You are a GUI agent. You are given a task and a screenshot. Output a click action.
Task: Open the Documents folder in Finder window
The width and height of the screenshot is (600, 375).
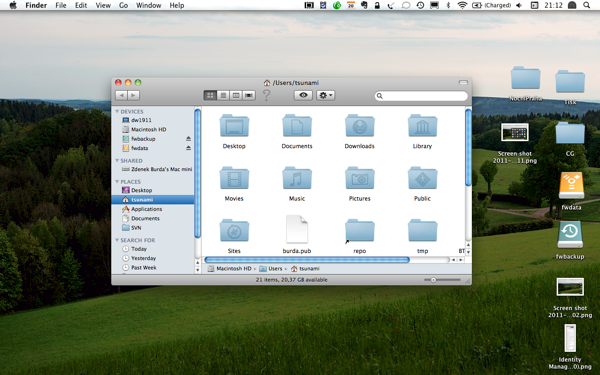(297, 126)
